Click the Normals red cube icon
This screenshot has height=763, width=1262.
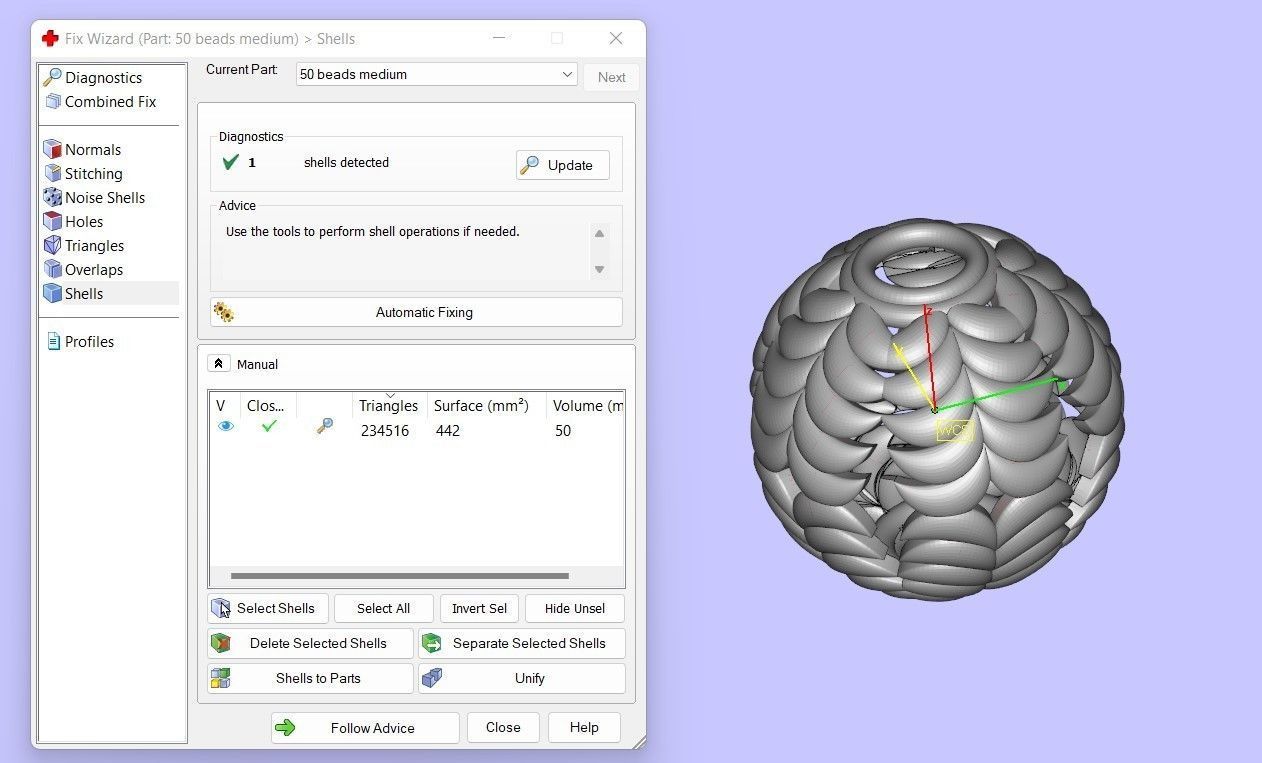point(52,149)
